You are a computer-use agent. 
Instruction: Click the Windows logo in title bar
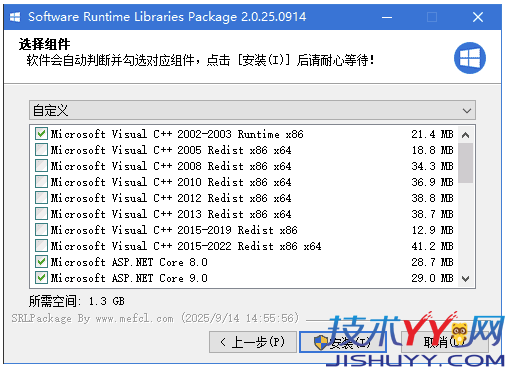point(15,17)
